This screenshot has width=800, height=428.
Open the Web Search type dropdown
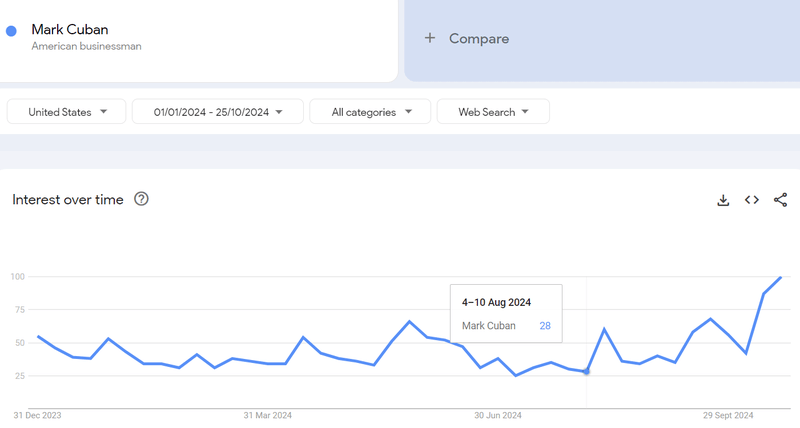pyautogui.click(x=493, y=112)
